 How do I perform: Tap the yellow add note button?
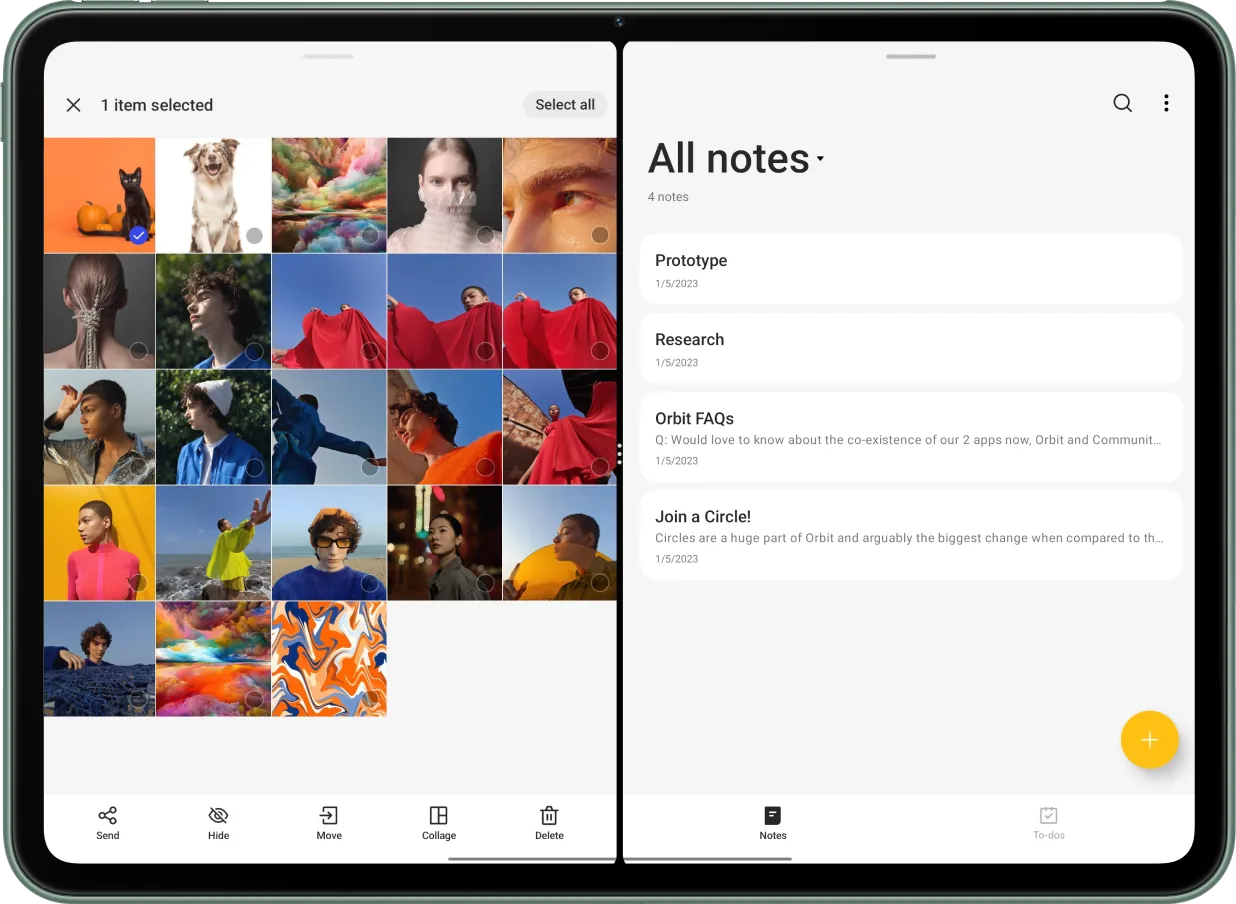click(x=1149, y=740)
